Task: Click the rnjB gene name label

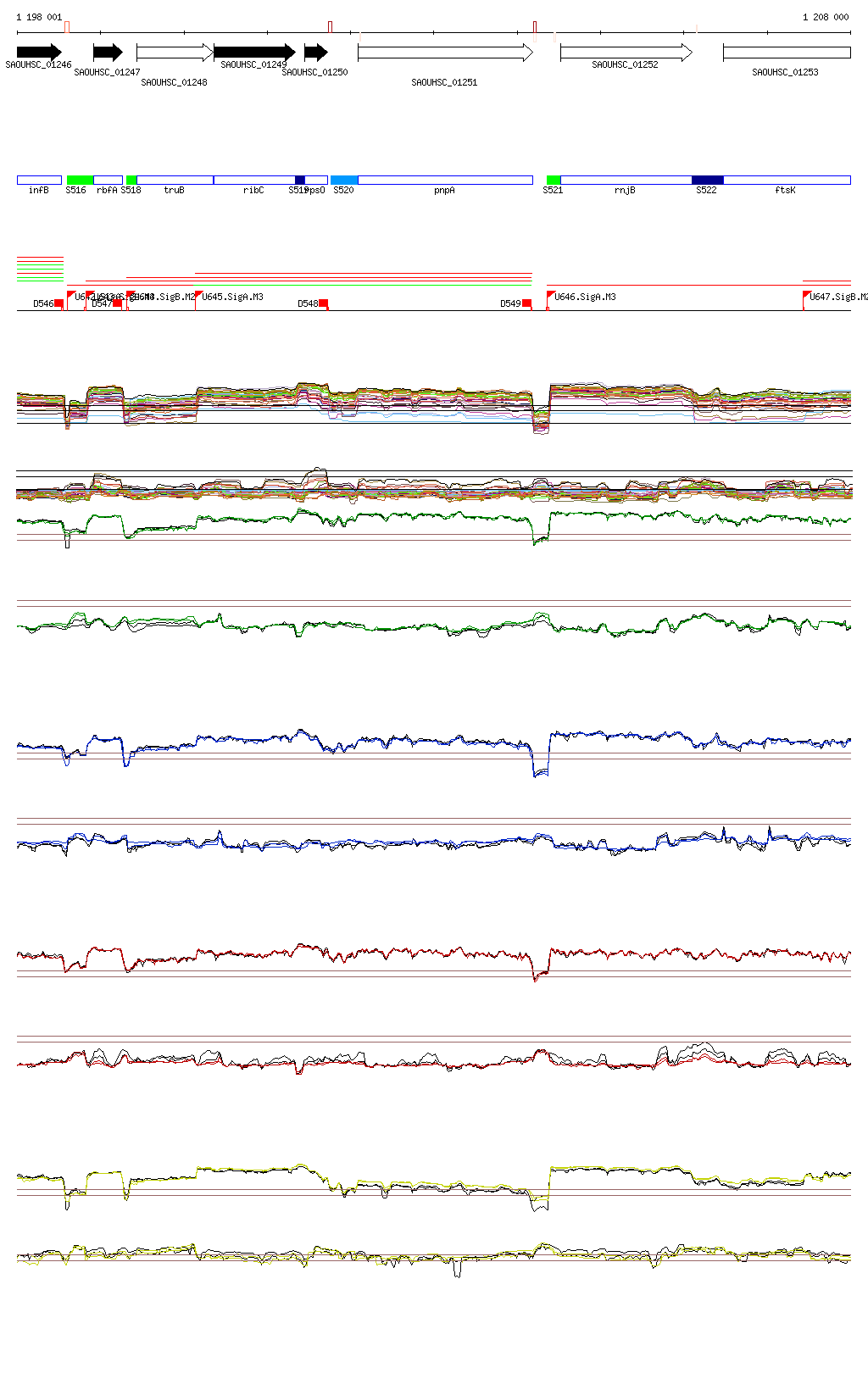Action: tap(625, 190)
